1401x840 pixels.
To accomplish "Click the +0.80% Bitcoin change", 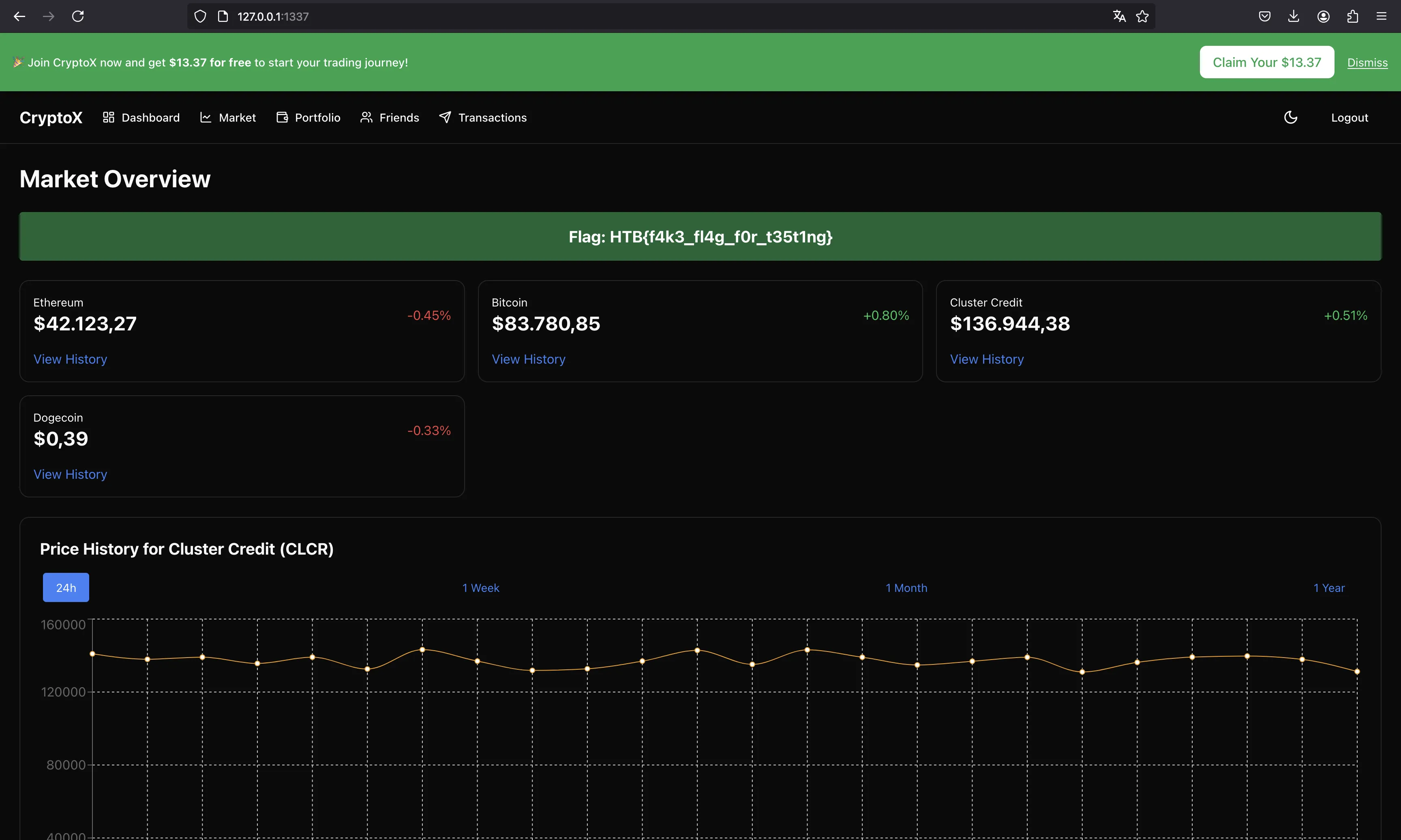I will [886, 315].
